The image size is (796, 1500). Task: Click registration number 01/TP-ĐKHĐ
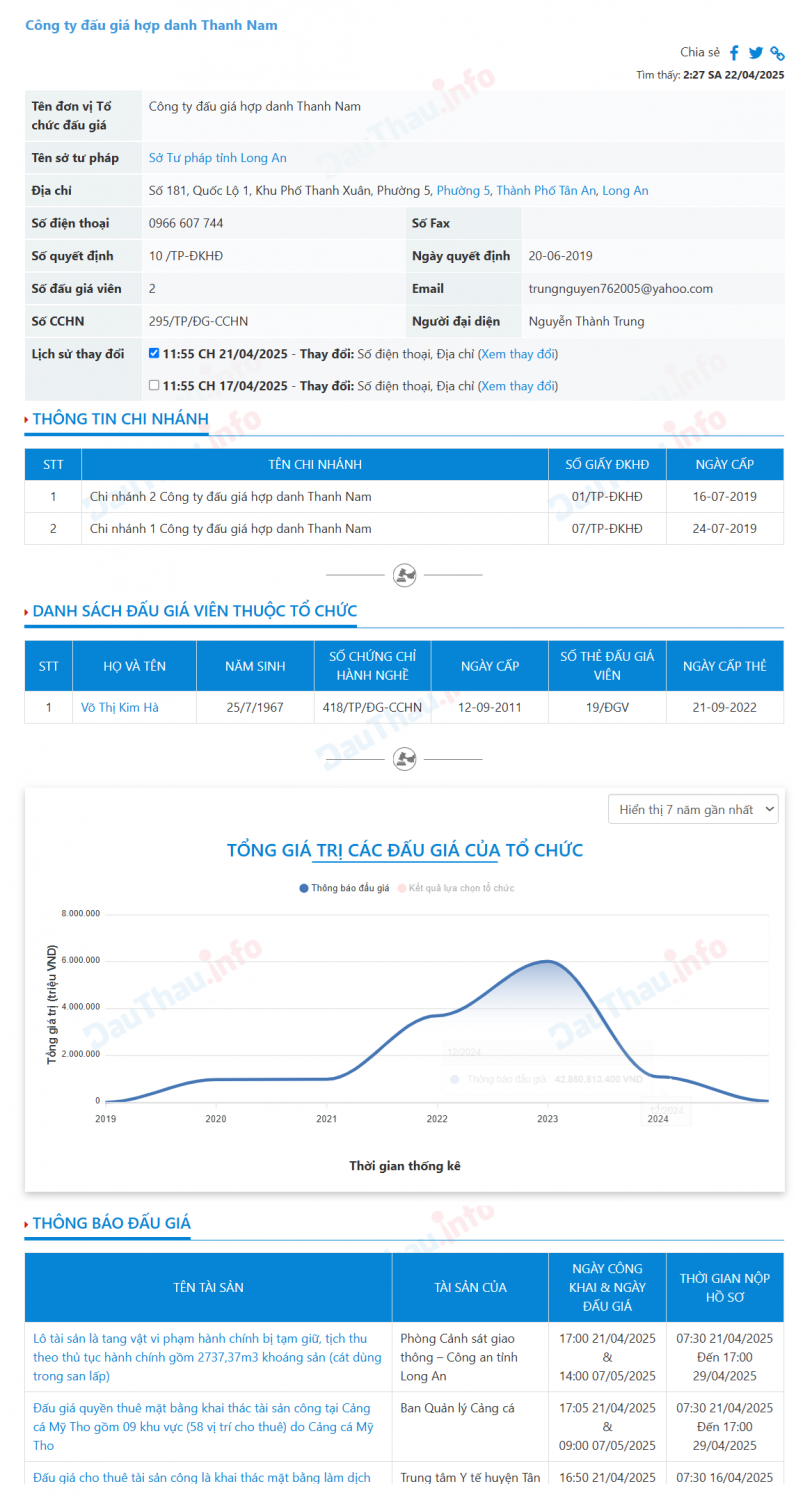coord(607,496)
